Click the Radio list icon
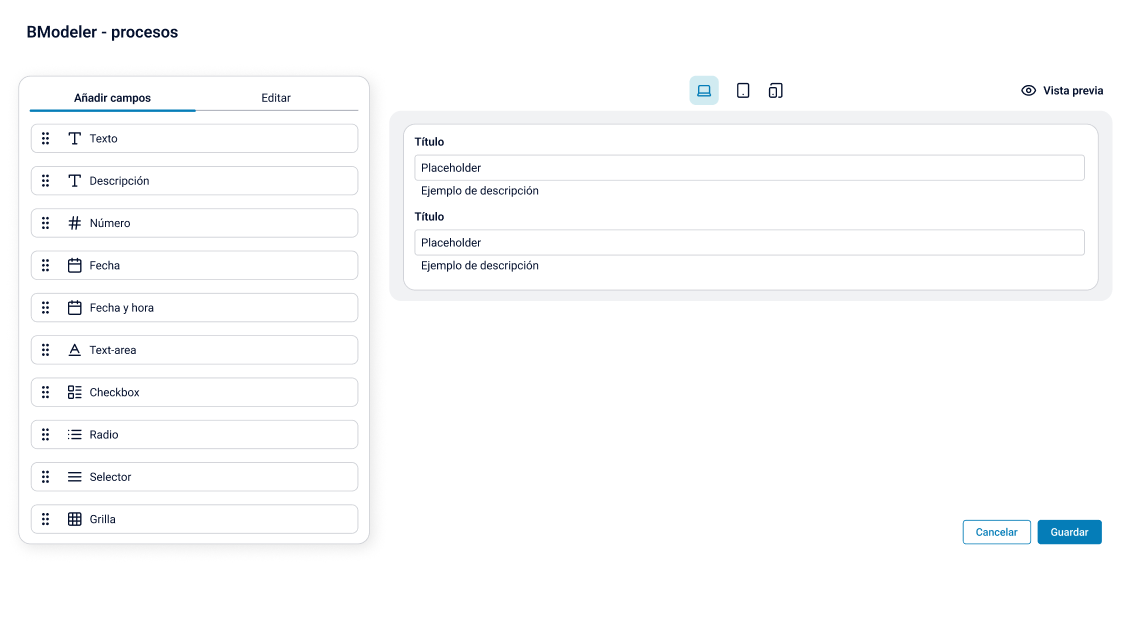This screenshot has height=628, width=1126. click(x=74, y=435)
